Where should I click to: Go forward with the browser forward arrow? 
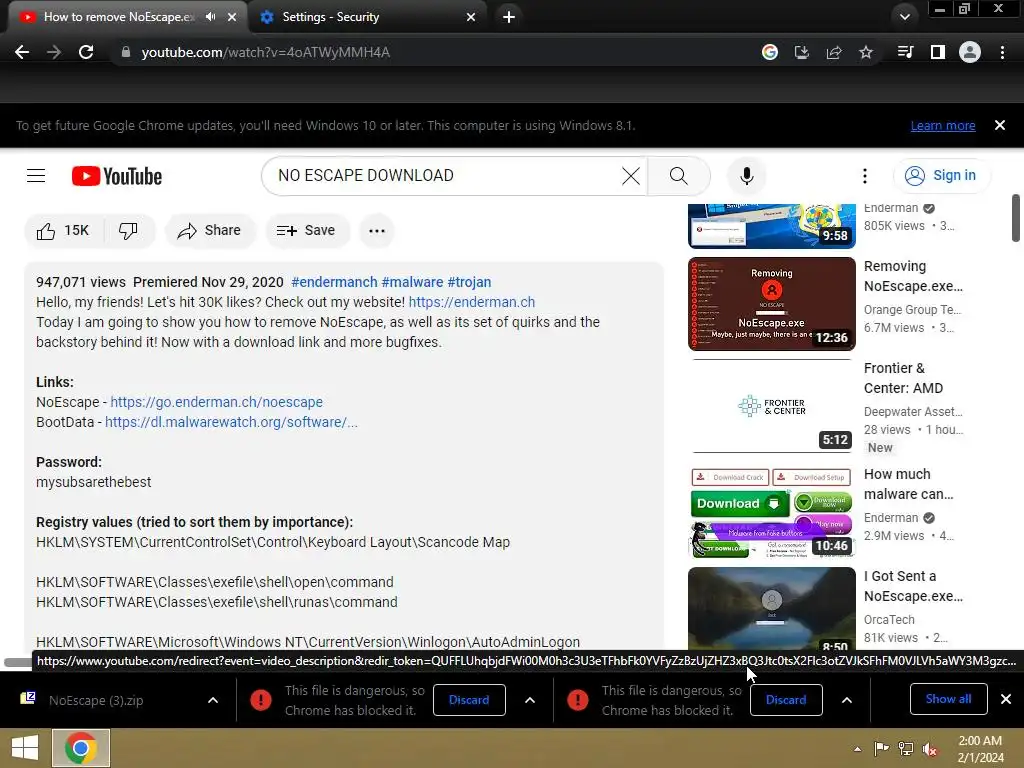click(x=54, y=52)
